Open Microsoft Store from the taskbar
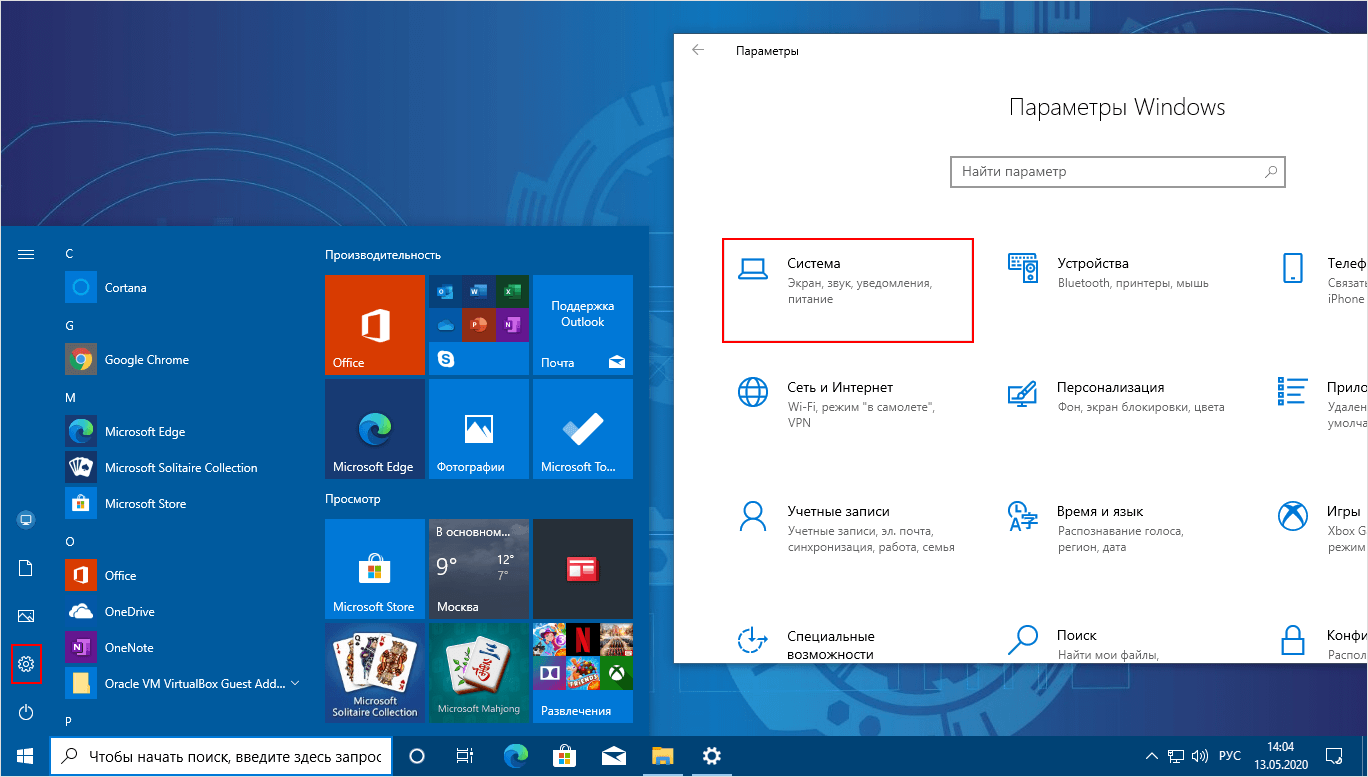 tap(564, 757)
